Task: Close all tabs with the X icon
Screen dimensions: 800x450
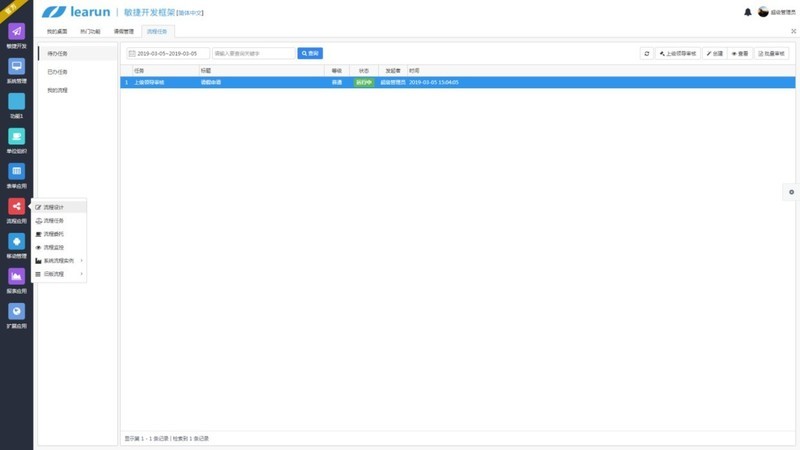Action: coord(793,31)
